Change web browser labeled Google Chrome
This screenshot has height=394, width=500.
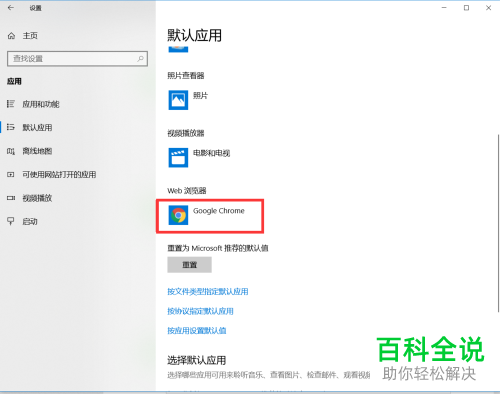point(219,211)
